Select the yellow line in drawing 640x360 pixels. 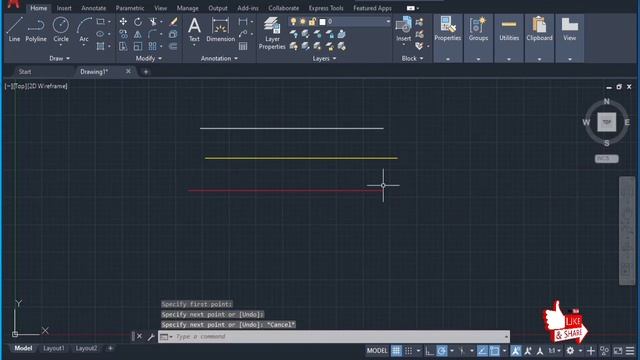point(301,158)
